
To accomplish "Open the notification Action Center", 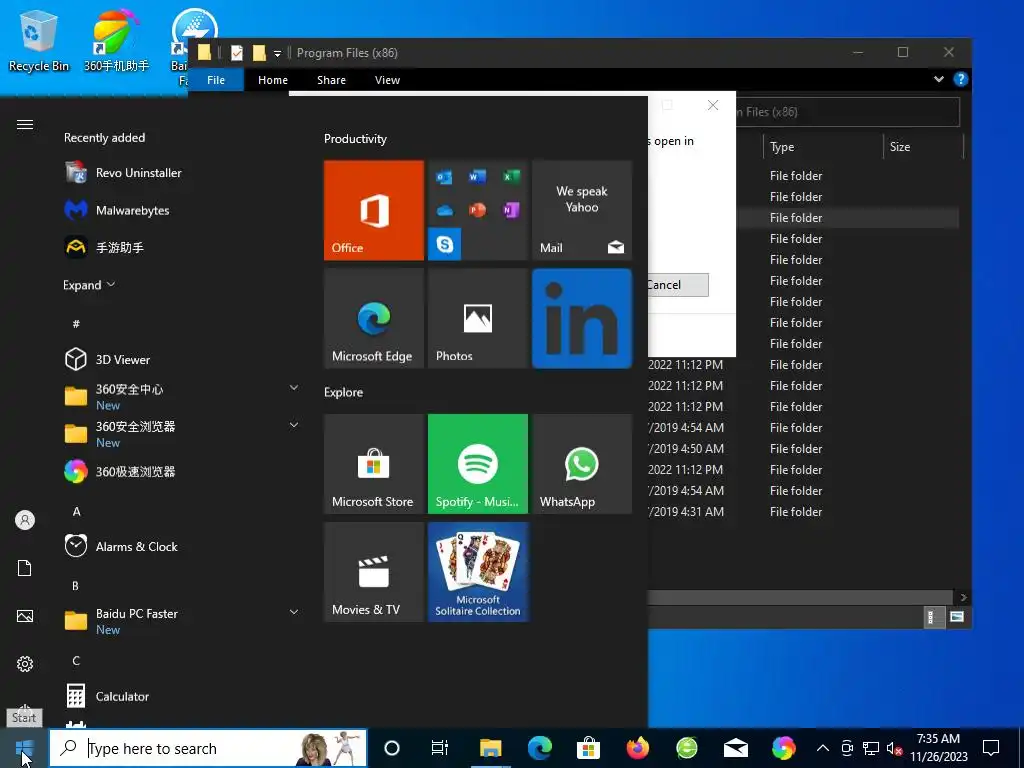I will pos(991,748).
